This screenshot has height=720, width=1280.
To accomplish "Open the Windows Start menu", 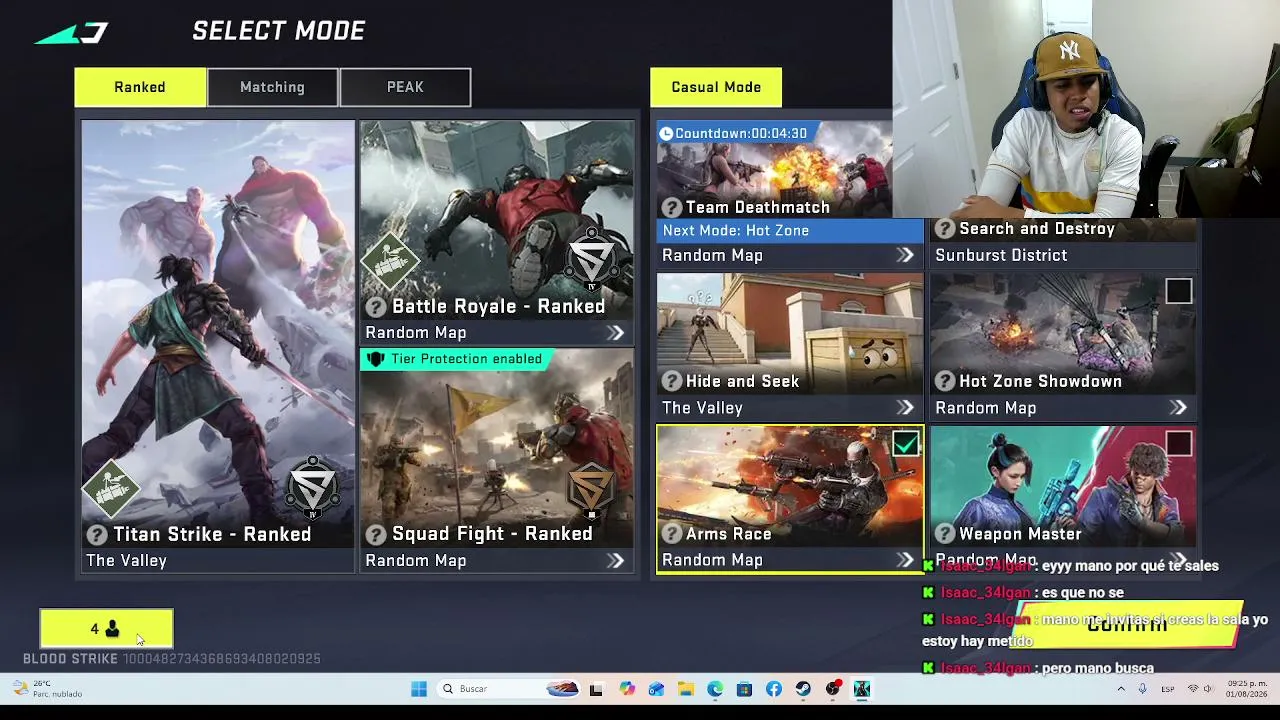I will (x=419, y=689).
